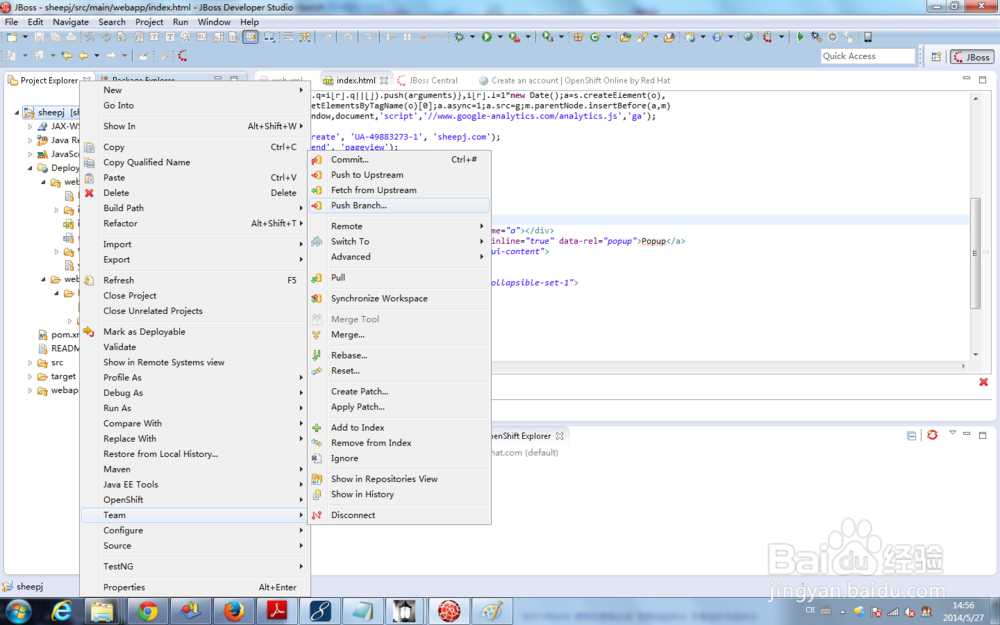
Task: Click the red X icon below editor
Action: pos(983,382)
